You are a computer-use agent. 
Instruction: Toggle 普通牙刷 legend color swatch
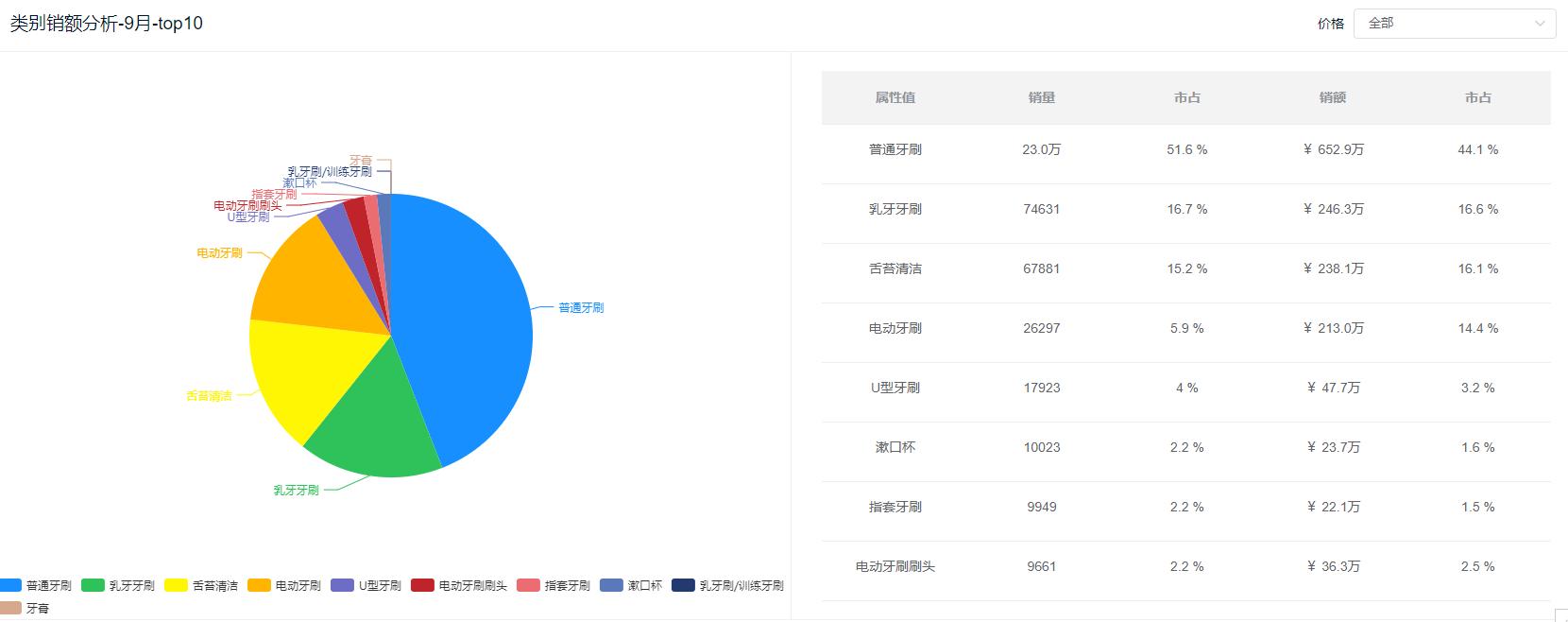click(x=10, y=585)
